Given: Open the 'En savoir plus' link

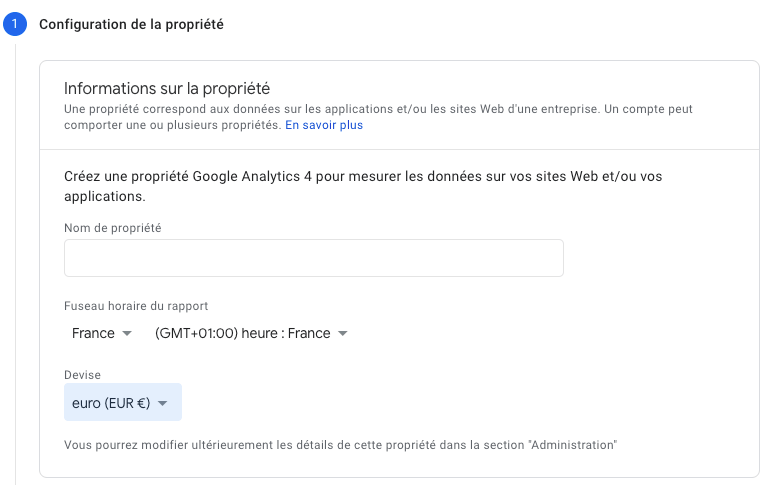Looking at the screenshot, I should coord(324,125).
